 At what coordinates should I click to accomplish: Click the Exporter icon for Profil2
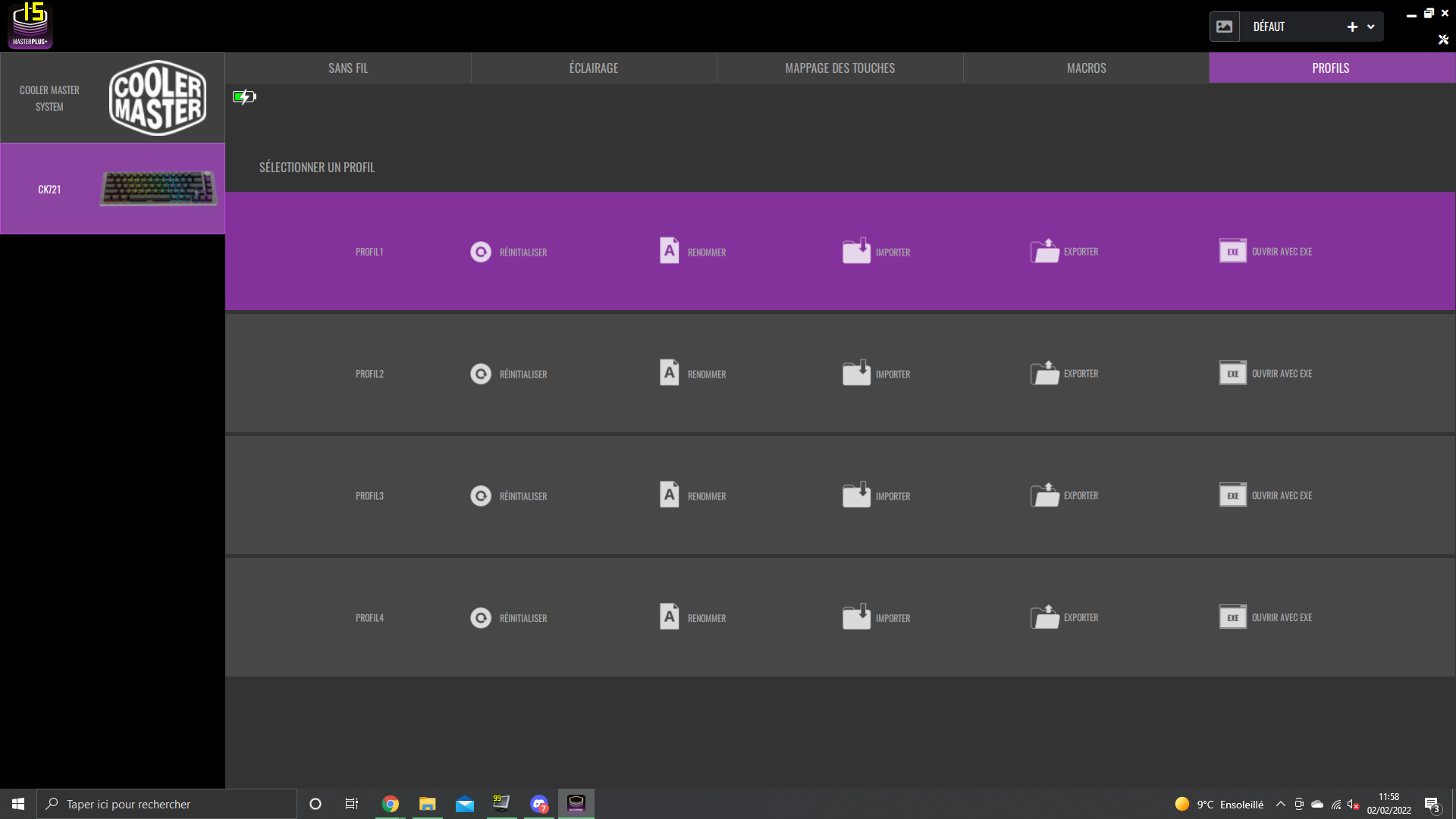pos(1044,373)
